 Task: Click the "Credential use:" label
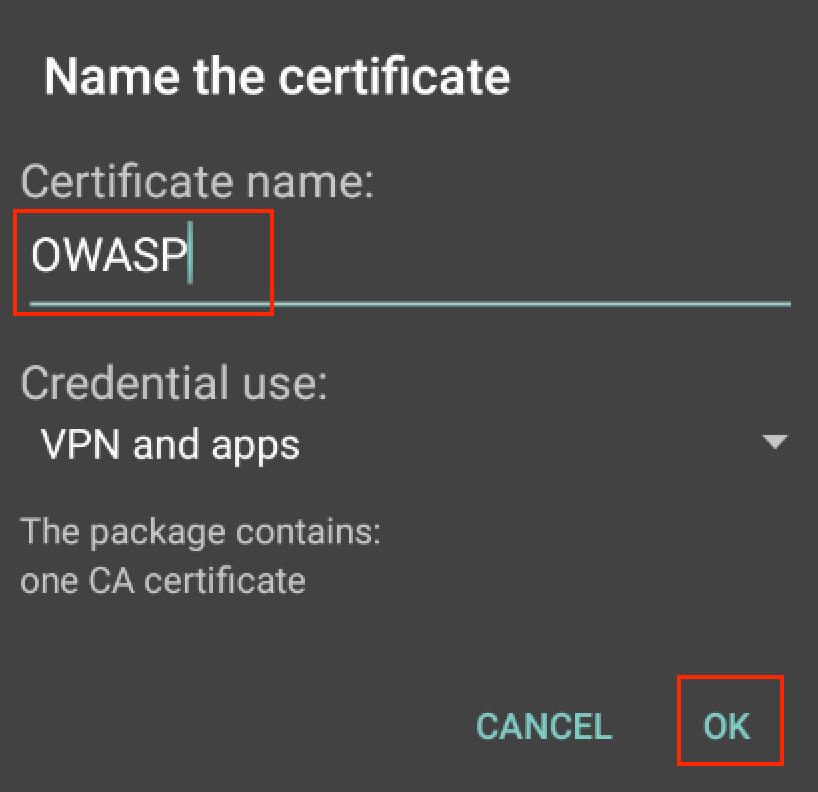pos(174,383)
